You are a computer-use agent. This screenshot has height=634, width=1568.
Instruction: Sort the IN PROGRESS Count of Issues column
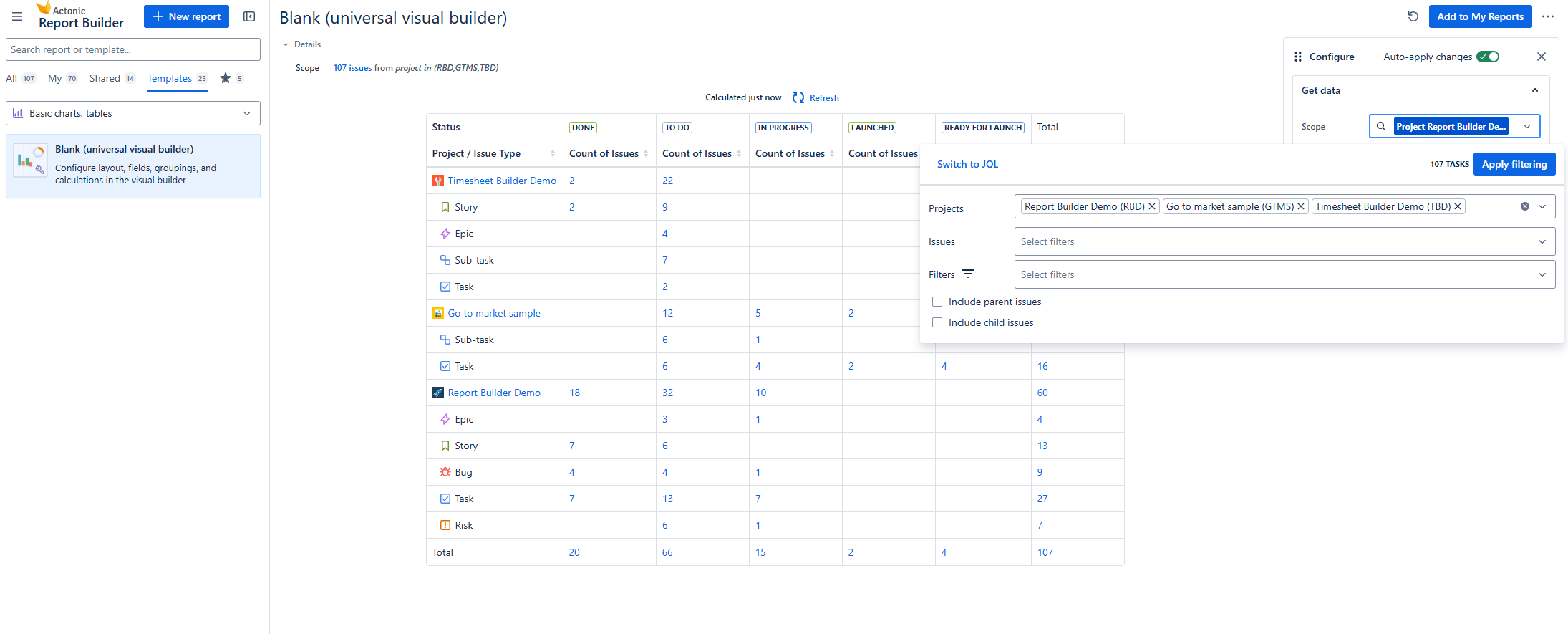tap(832, 153)
